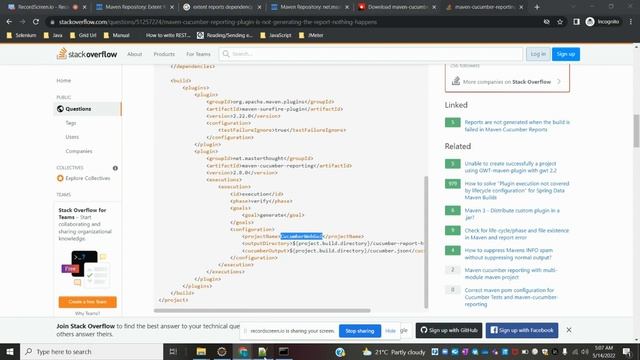Switch to the extent reports dependency tab
This screenshot has height=360, width=640.
pos(222,7)
